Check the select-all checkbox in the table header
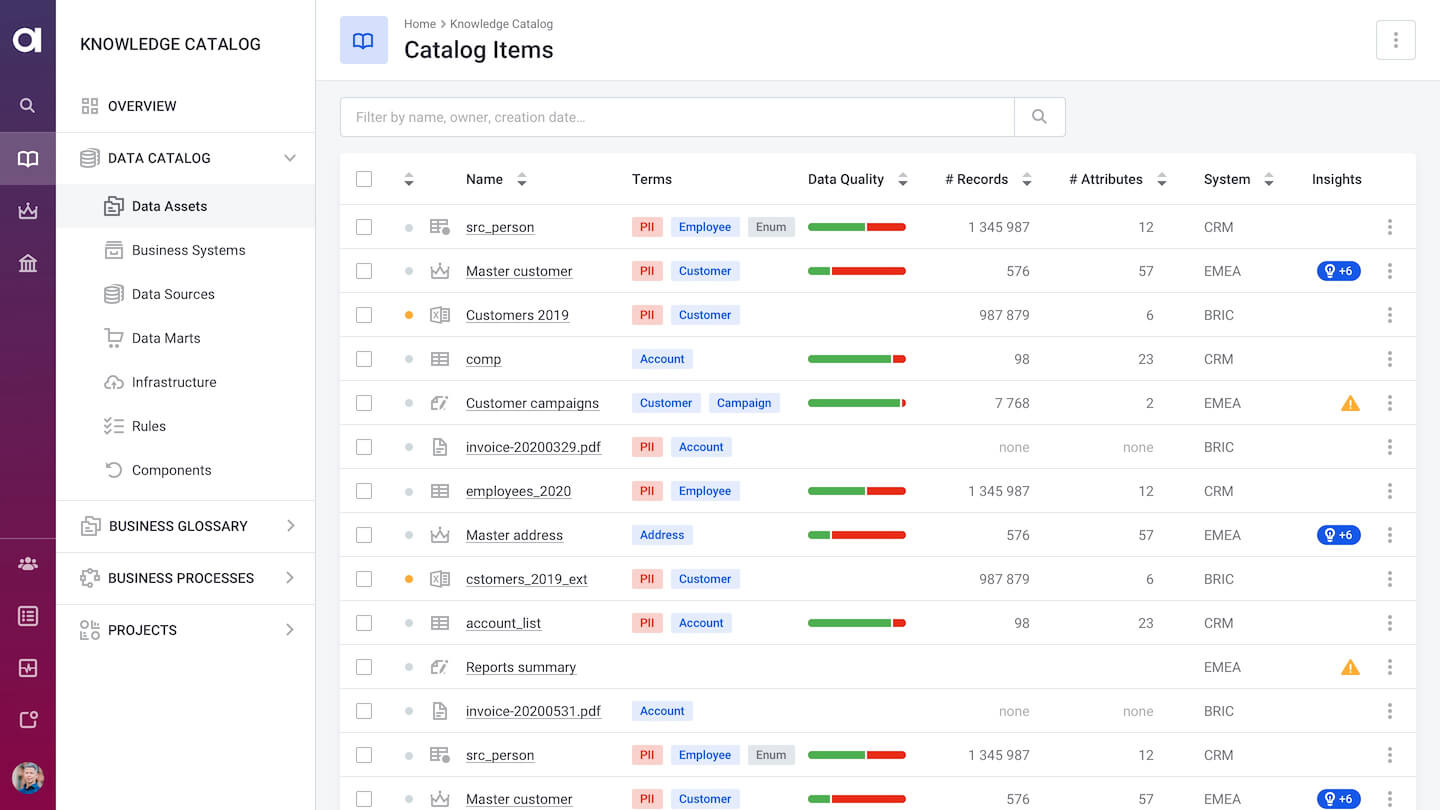 click(x=364, y=178)
